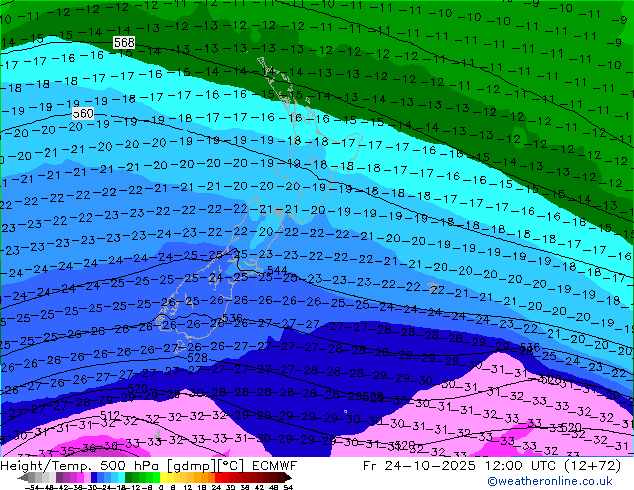Click the dark blue swatch in temperature legend
634x490 pixels.
coord(94,477)
